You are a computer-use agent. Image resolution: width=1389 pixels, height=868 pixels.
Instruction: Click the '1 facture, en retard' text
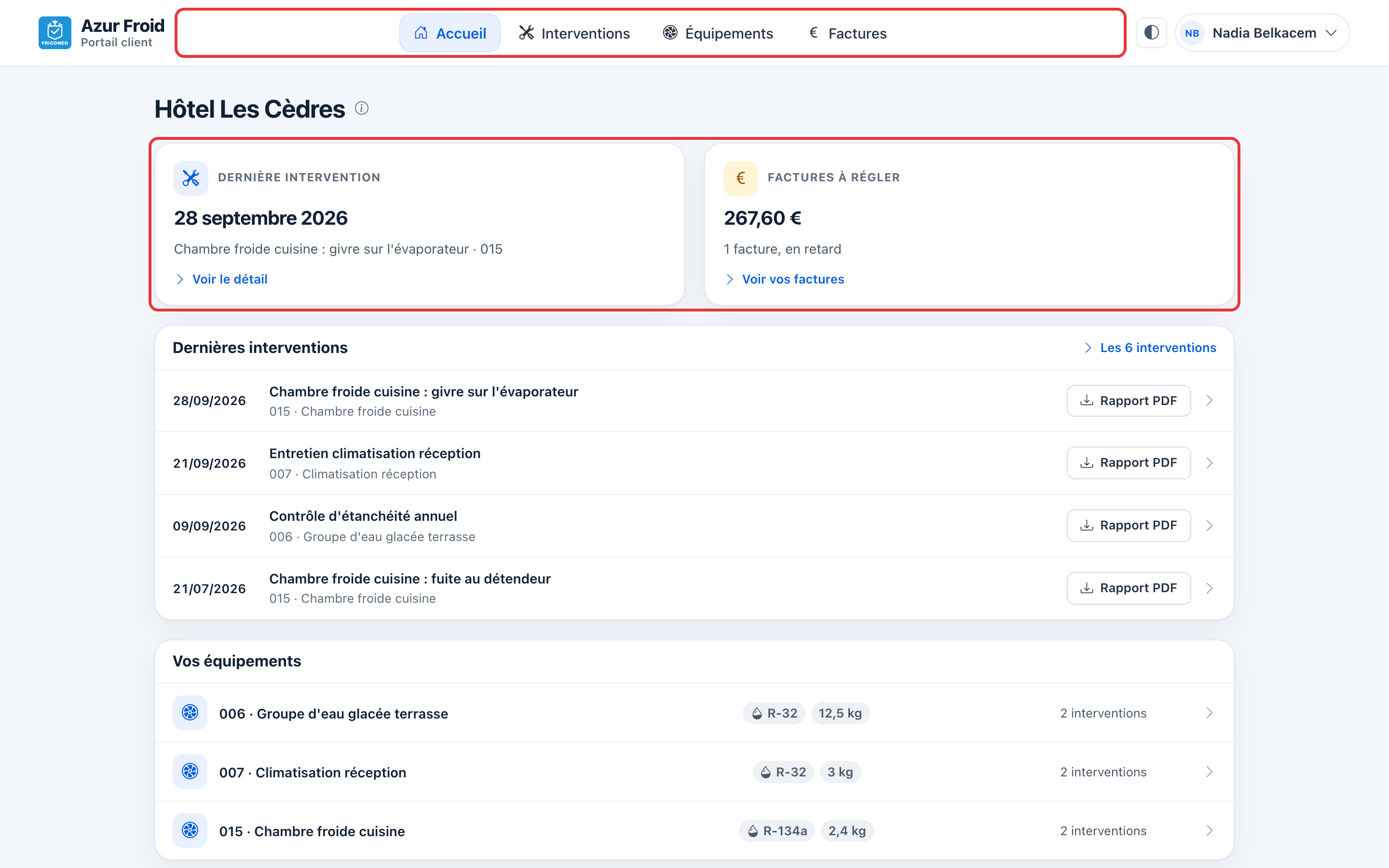click(x=782, y=249)
